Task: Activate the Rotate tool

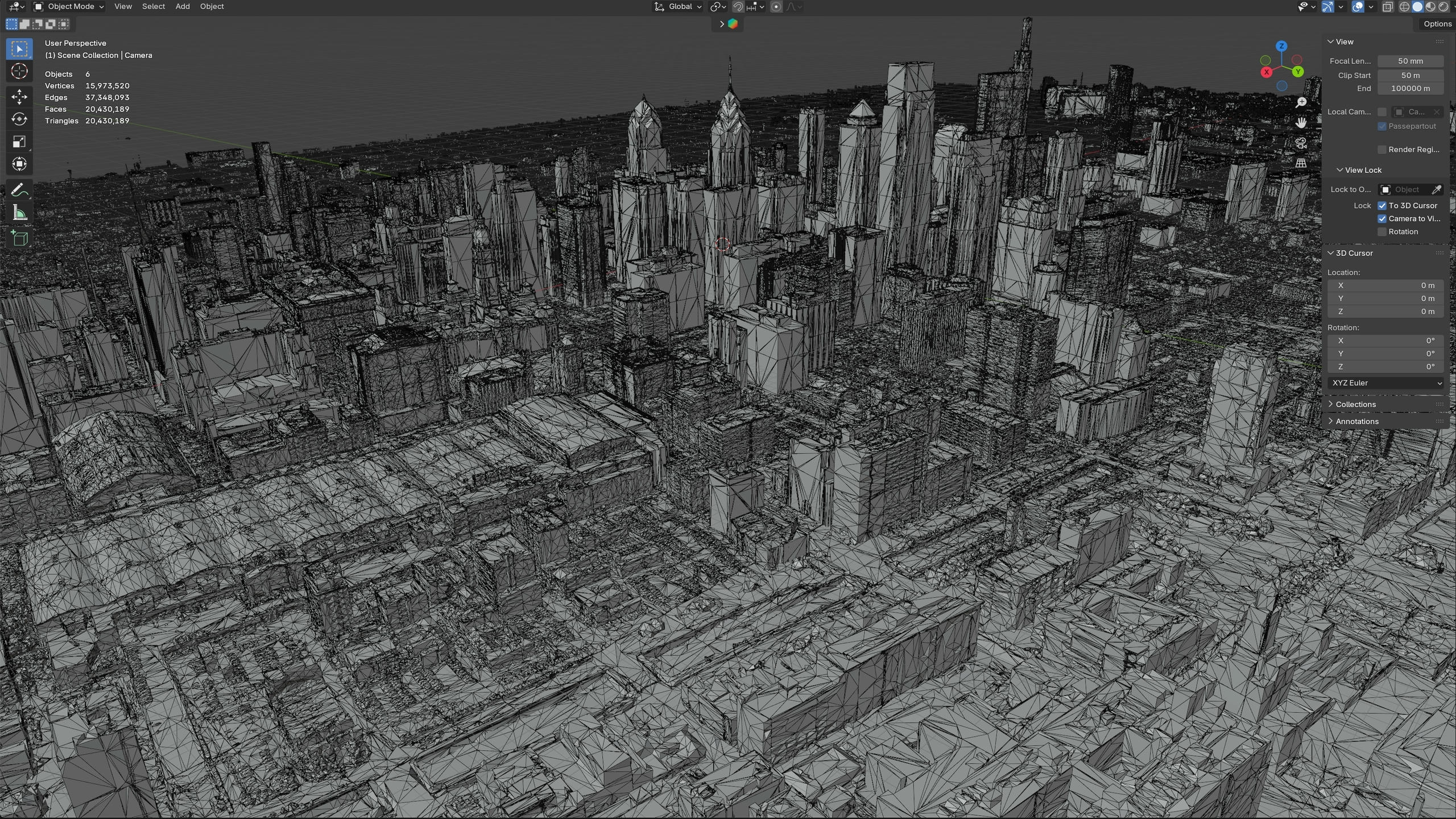Action: 19,119
